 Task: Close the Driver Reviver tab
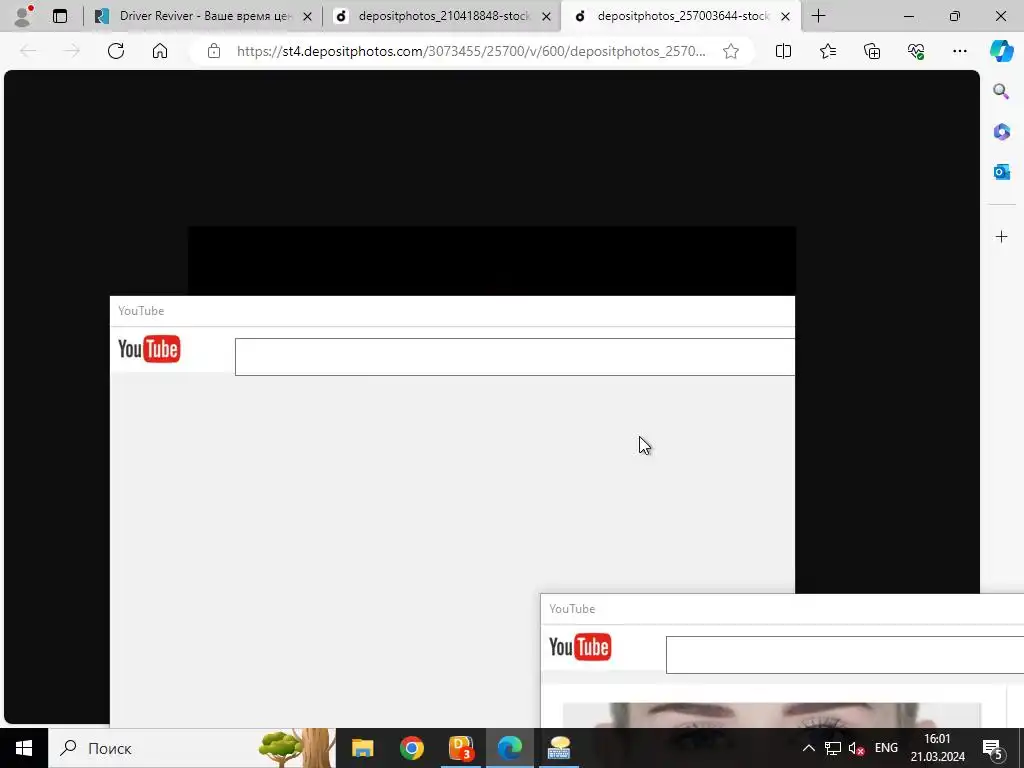(x=308, y=16)
